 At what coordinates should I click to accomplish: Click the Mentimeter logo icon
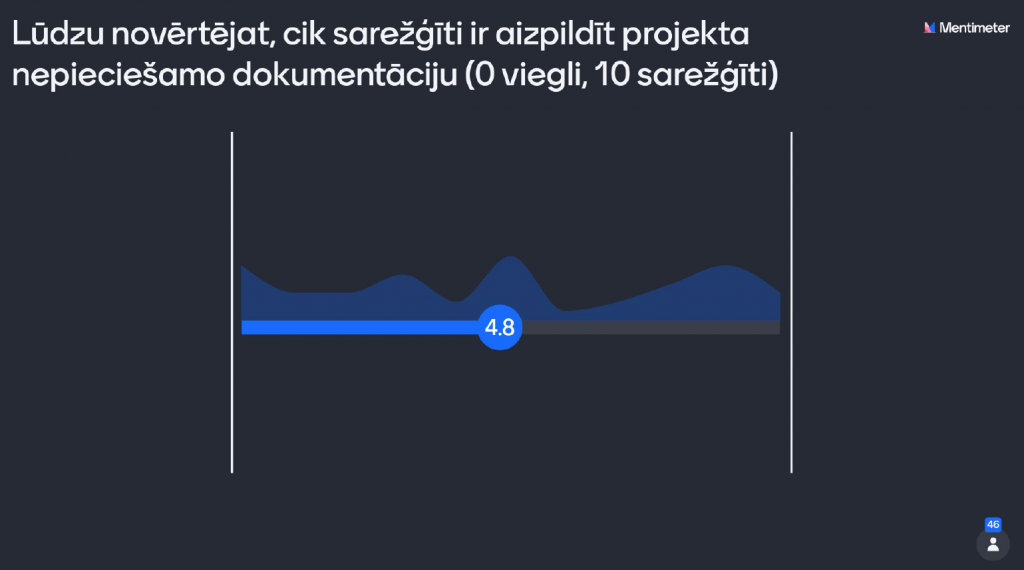point(930,28)
